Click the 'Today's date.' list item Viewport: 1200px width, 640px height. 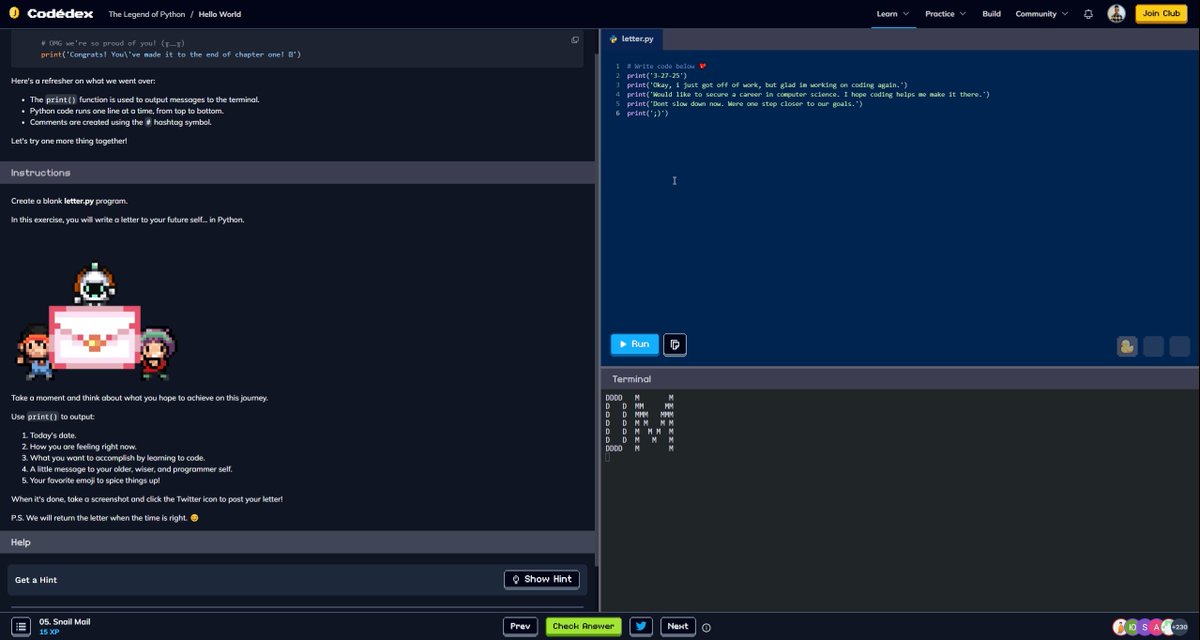click(x=53, y=436)
